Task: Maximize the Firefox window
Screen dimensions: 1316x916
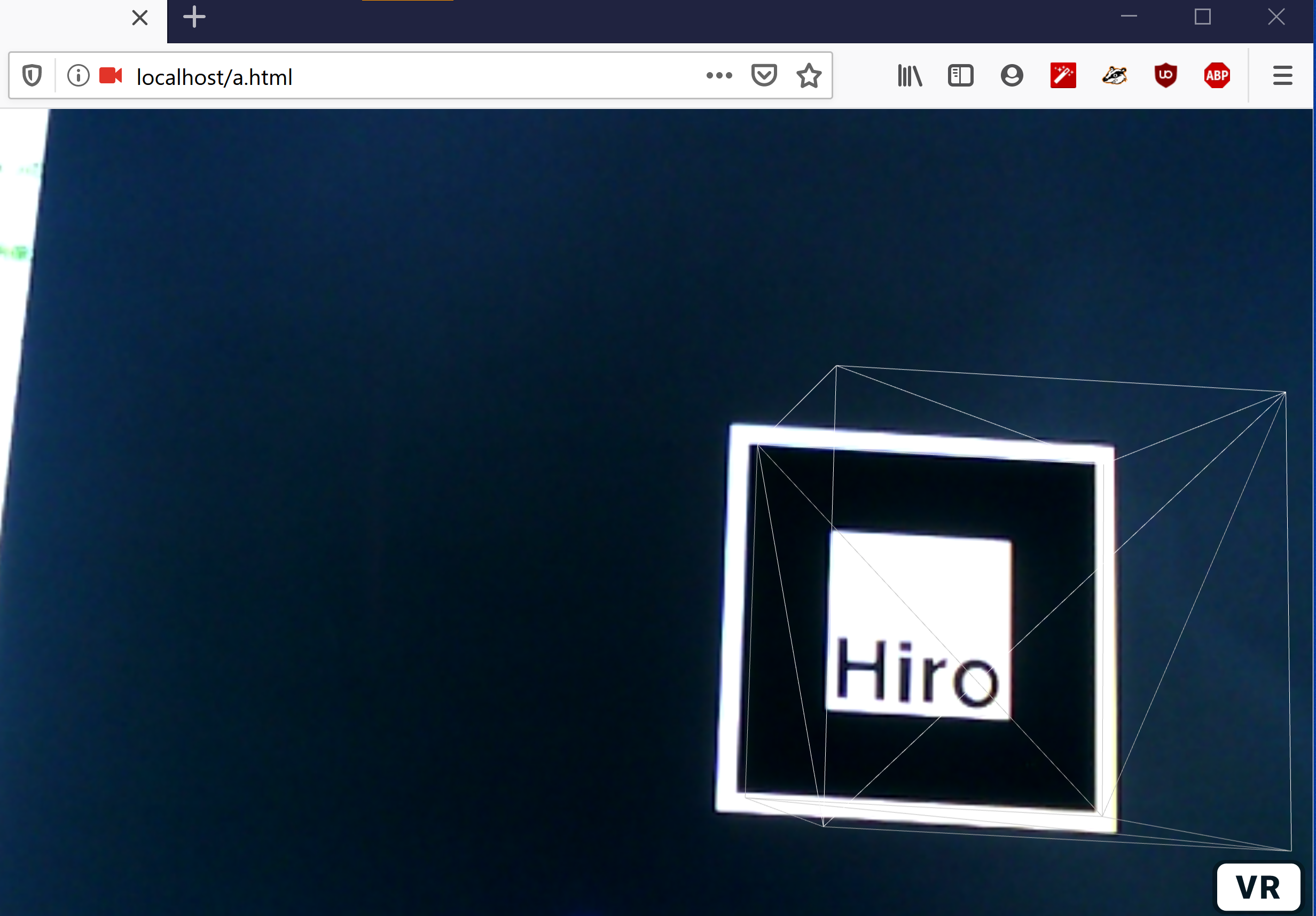Action: click(x=1202, y=17)
